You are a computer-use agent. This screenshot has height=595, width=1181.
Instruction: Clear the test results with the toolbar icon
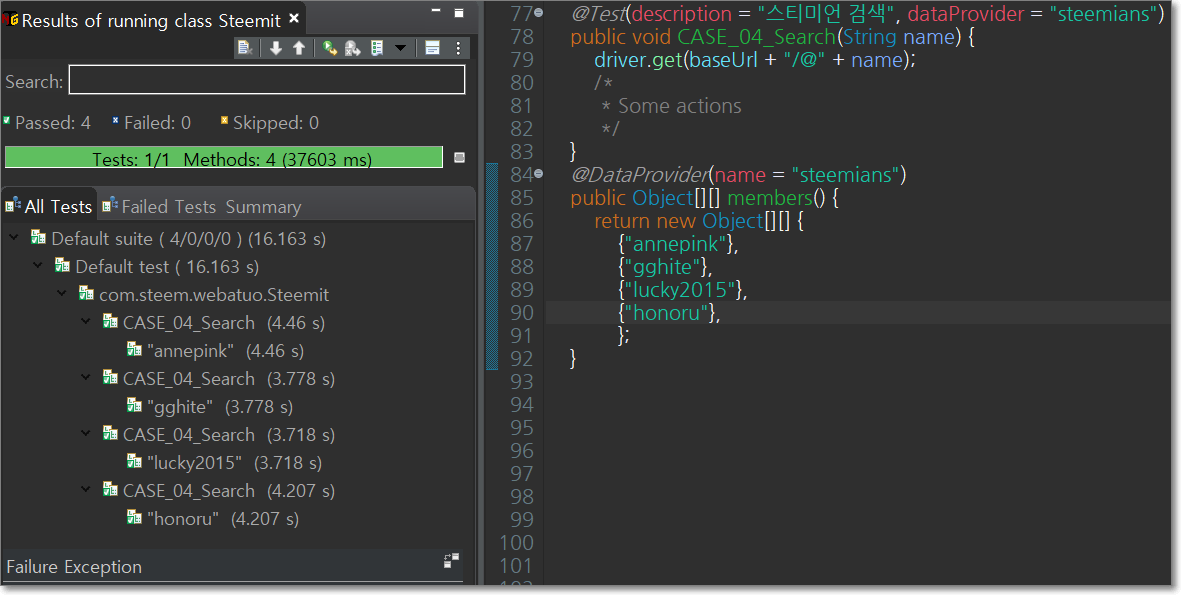click(245, 48)
